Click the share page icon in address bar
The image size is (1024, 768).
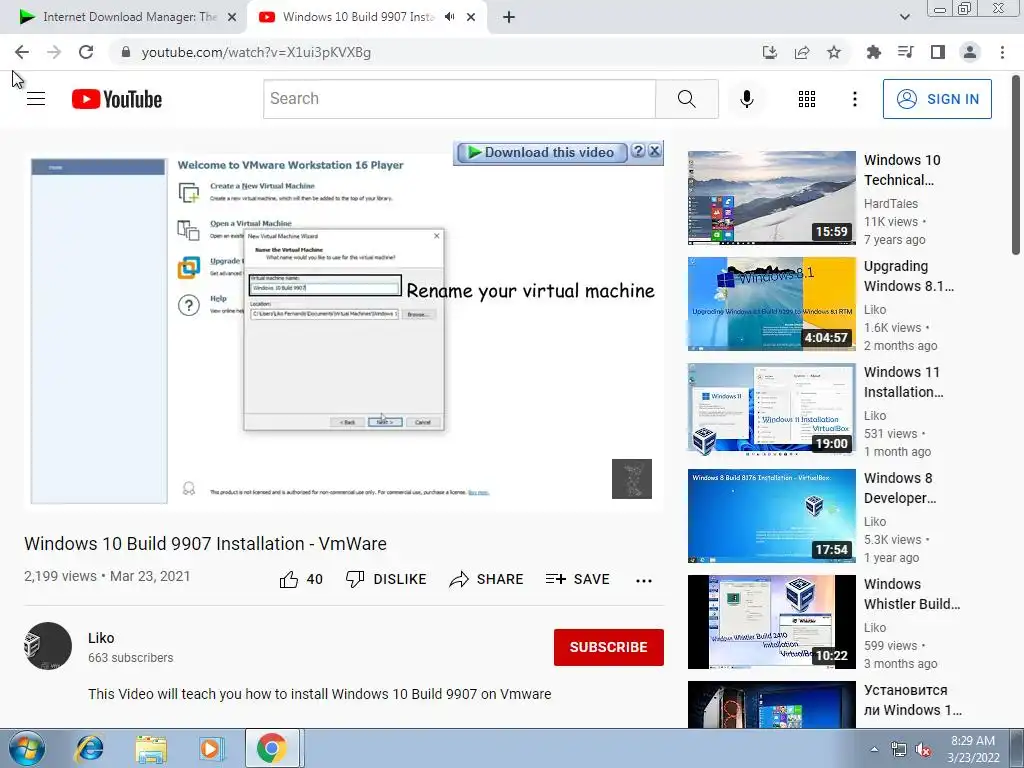click(802, 52)
